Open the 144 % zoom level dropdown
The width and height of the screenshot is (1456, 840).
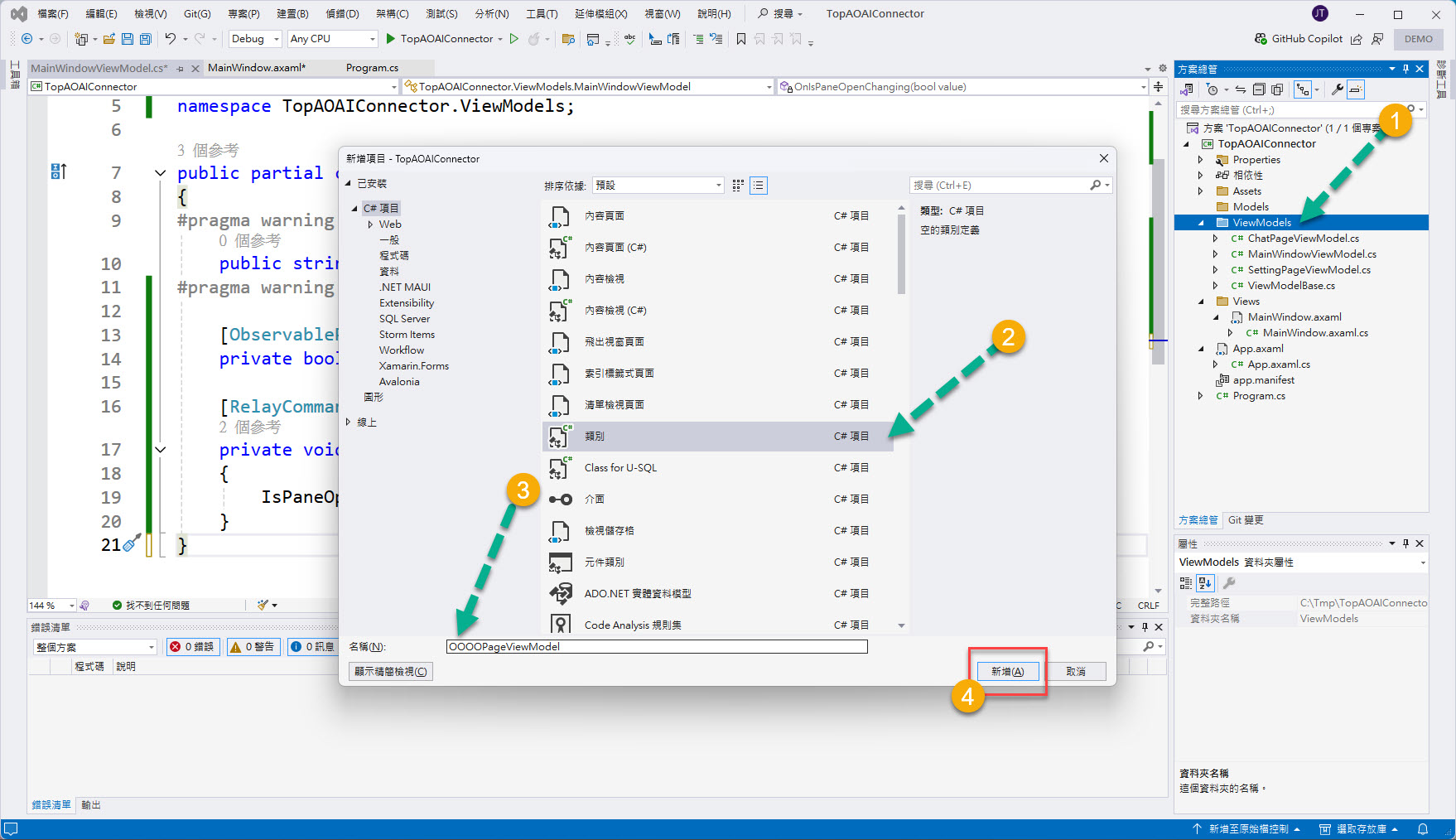tap(52, 606)
